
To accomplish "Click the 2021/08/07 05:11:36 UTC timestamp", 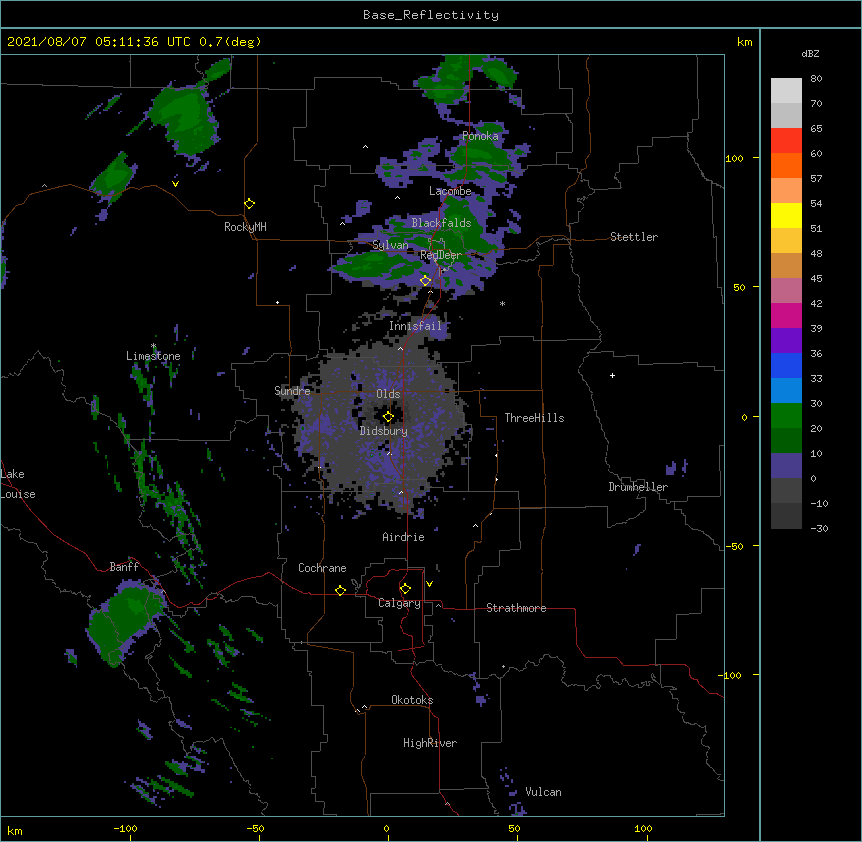I will [98, 42].
